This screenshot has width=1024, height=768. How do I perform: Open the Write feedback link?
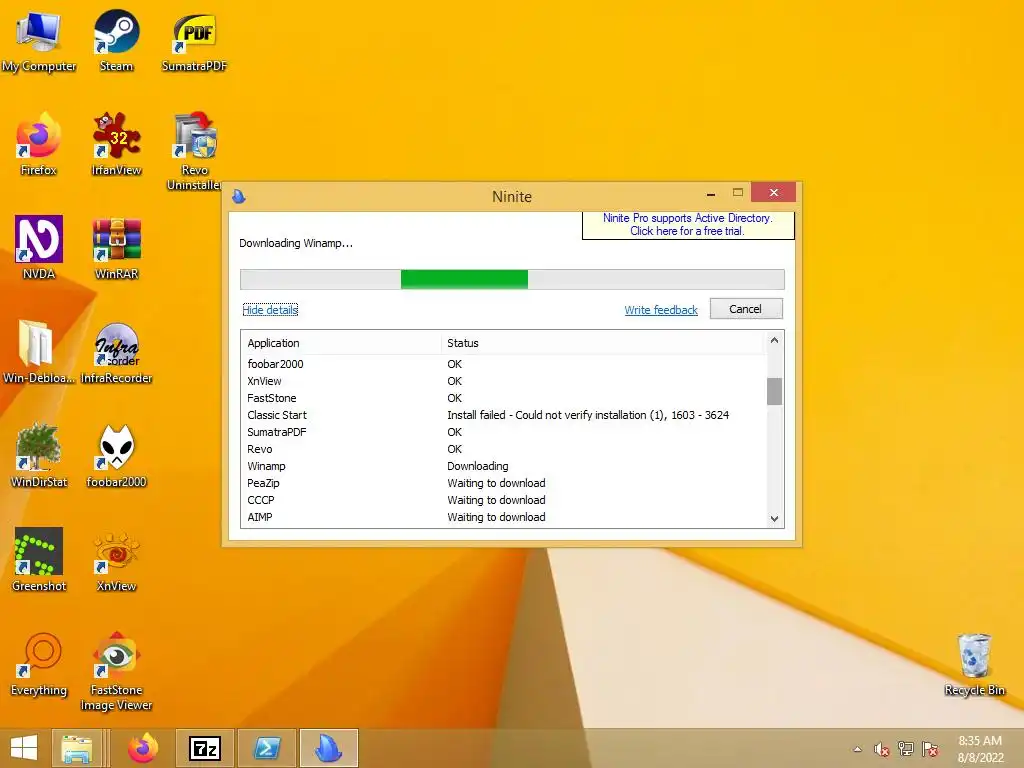click(661, 310)
